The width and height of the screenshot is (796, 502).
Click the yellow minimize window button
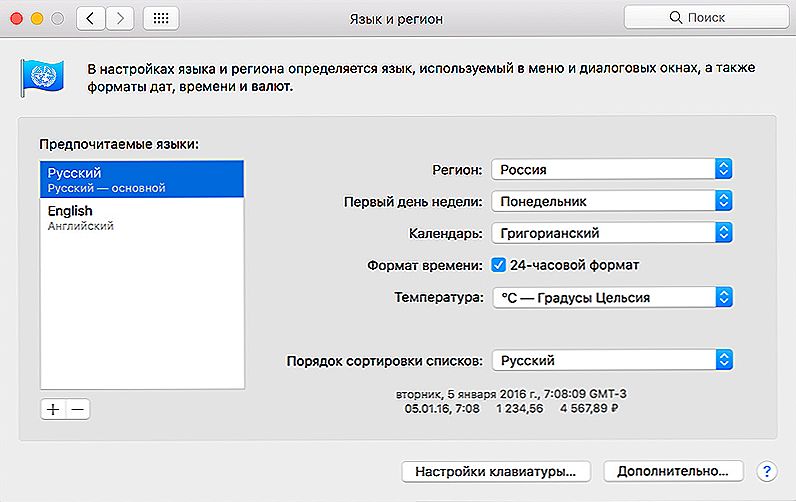[x=37, y=19]
